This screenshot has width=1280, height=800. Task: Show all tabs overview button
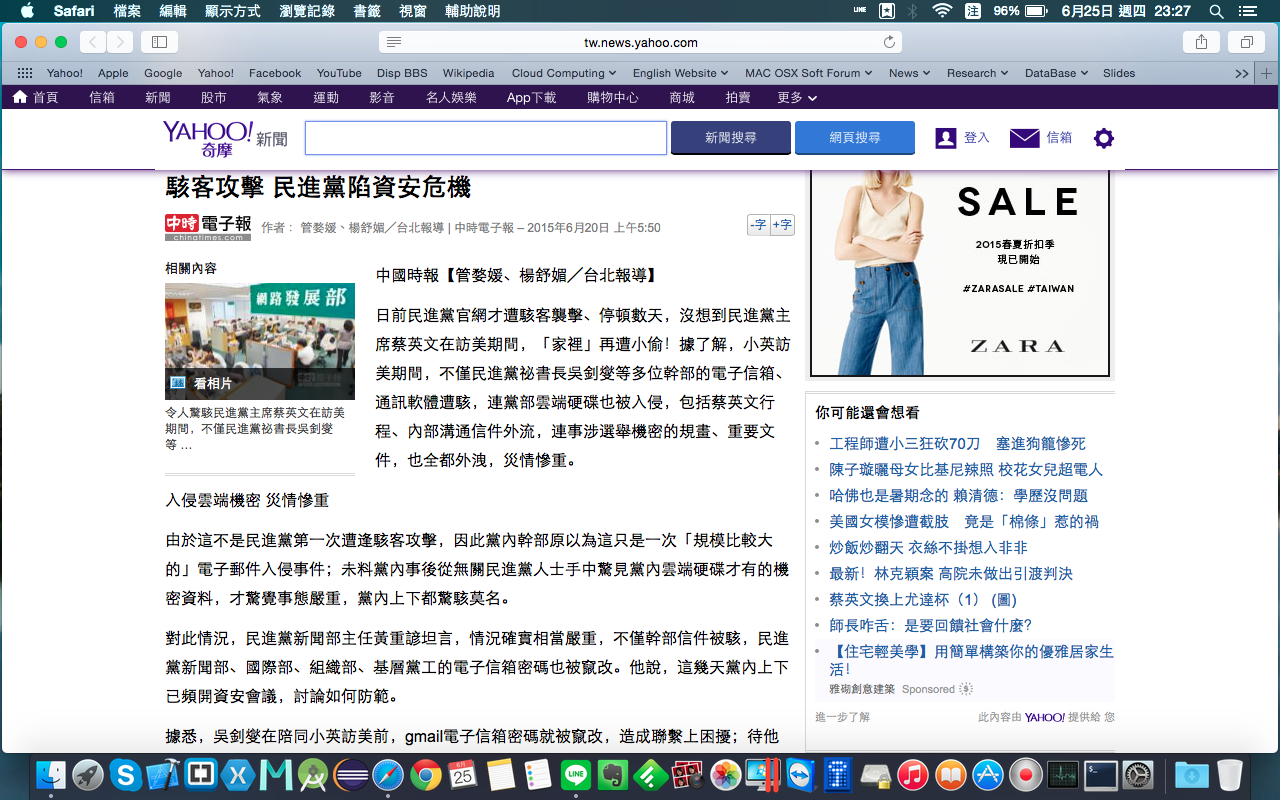pos(1247,42)
